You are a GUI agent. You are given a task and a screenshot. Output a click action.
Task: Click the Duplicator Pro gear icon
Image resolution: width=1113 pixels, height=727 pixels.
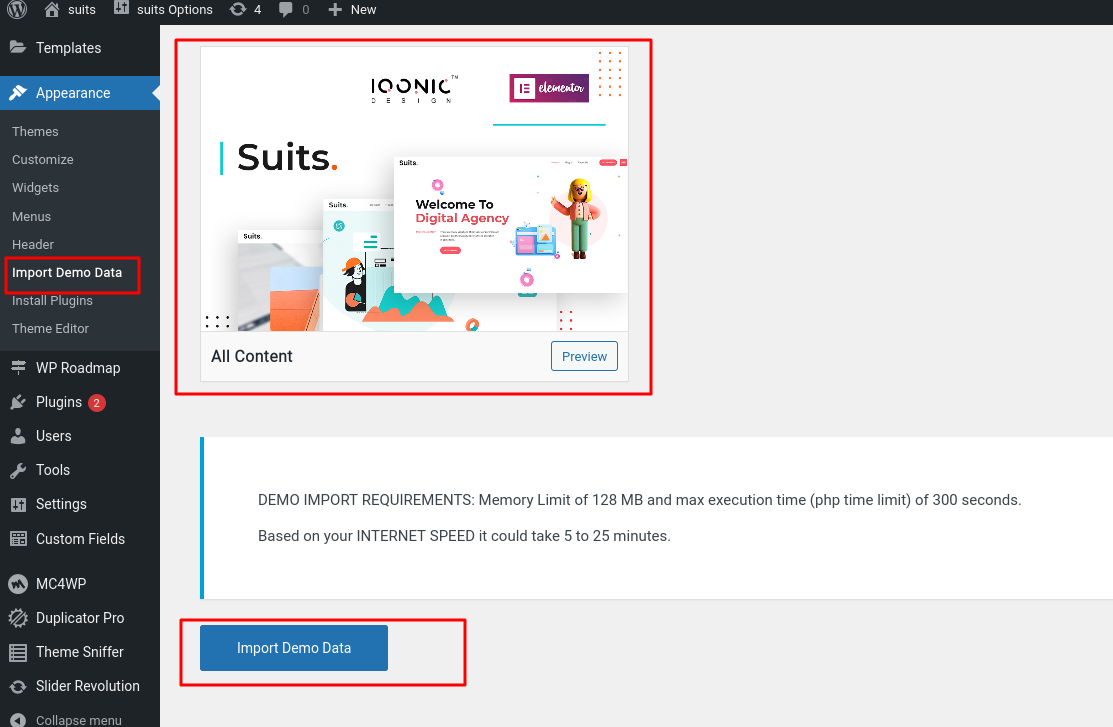point(18,618)
